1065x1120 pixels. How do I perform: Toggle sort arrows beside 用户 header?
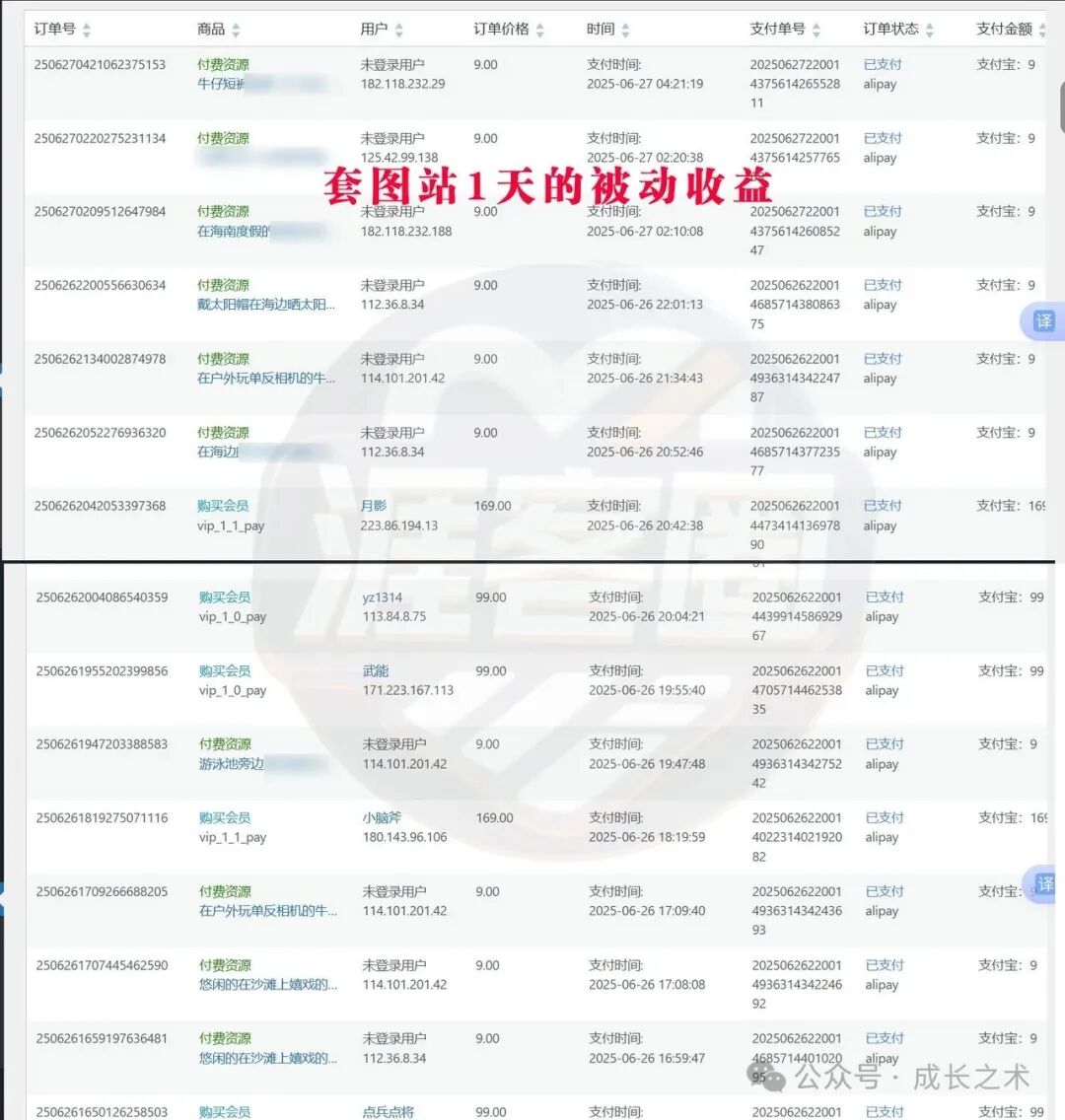pos(398,31)
